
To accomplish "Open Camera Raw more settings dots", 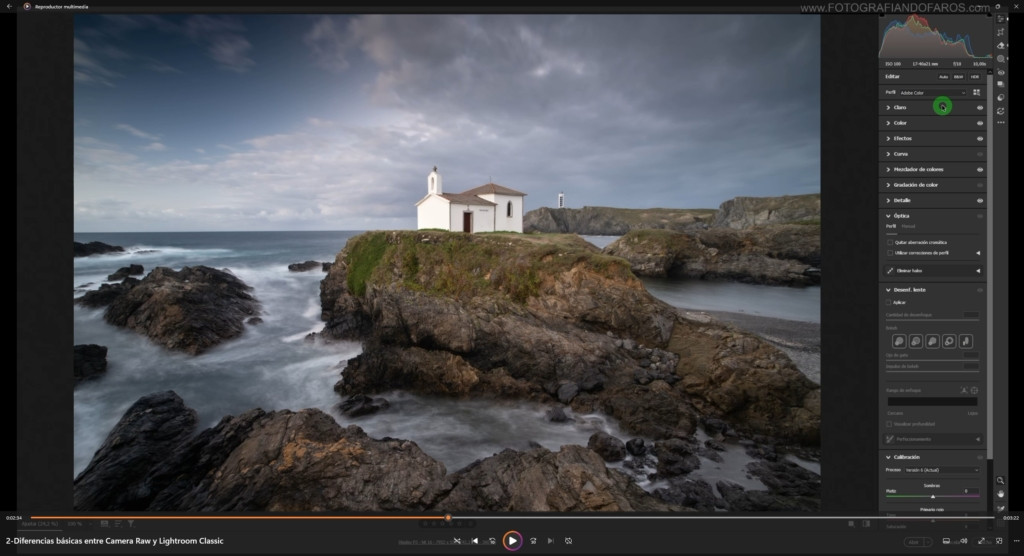I will pos(1000,123).
